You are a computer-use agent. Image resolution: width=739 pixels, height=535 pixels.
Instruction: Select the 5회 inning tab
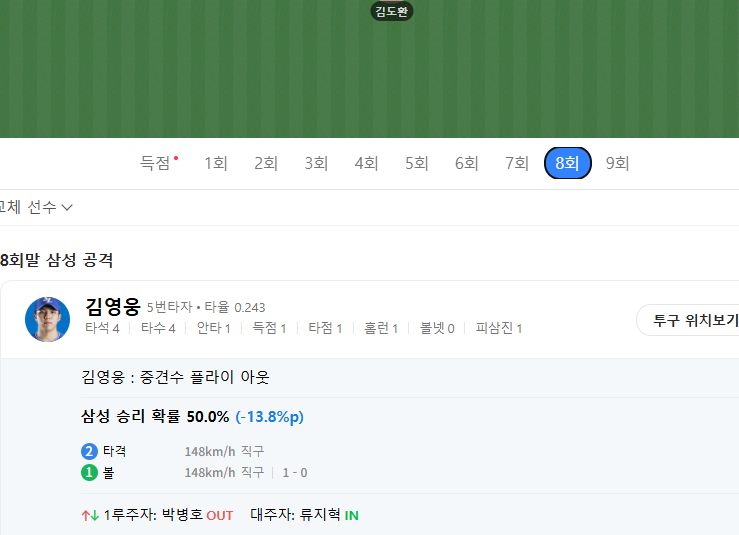(x=417, y=163)
